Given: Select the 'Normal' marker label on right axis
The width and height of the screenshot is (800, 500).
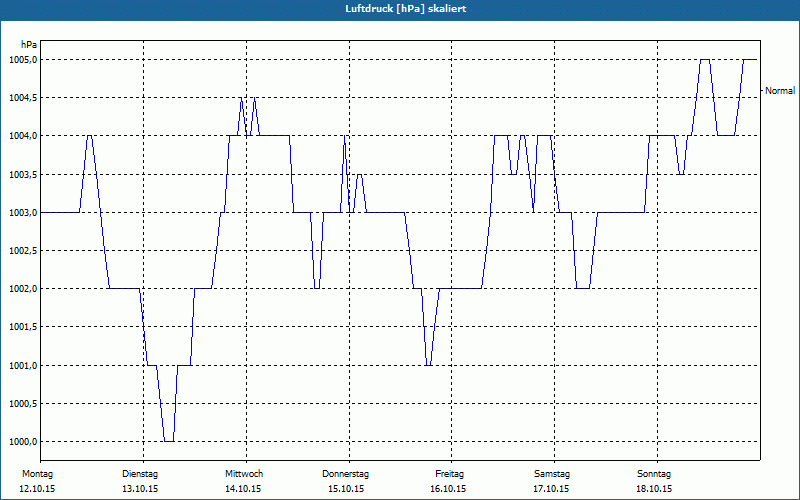Looking at the screenshot, I should pos(780,90).
